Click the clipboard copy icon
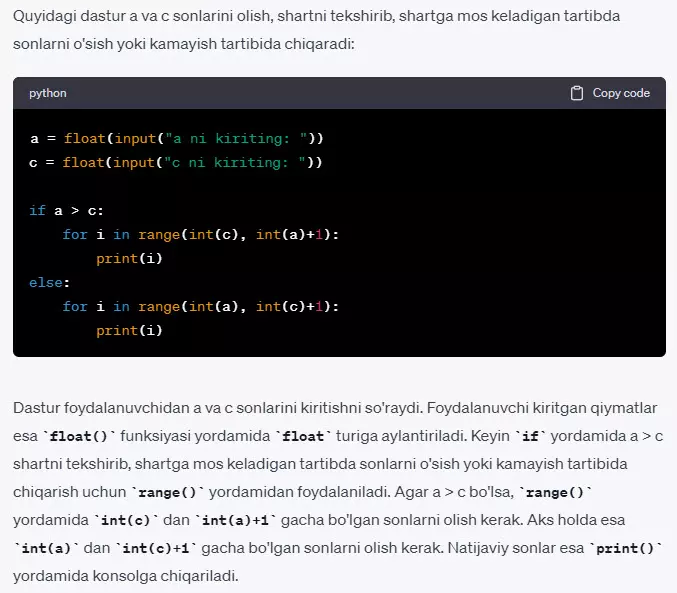The width and height of the screenshot is (677, 593). tap(576, 93)
